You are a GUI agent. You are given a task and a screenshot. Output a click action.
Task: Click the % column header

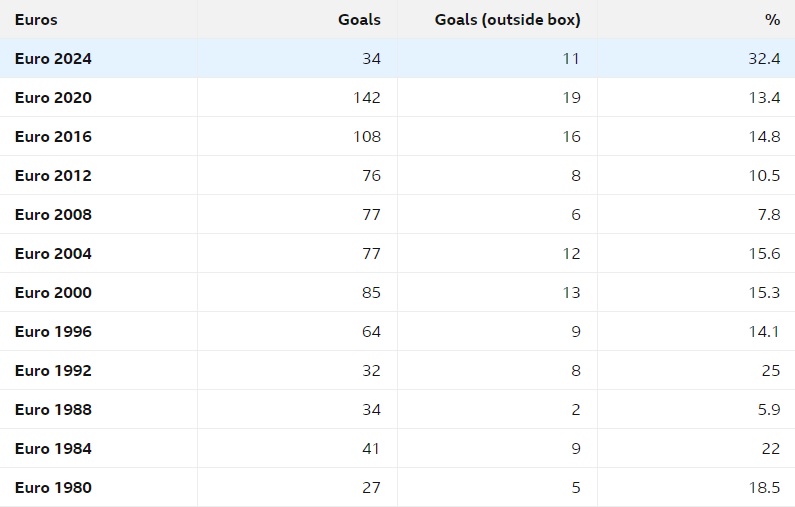772,20
